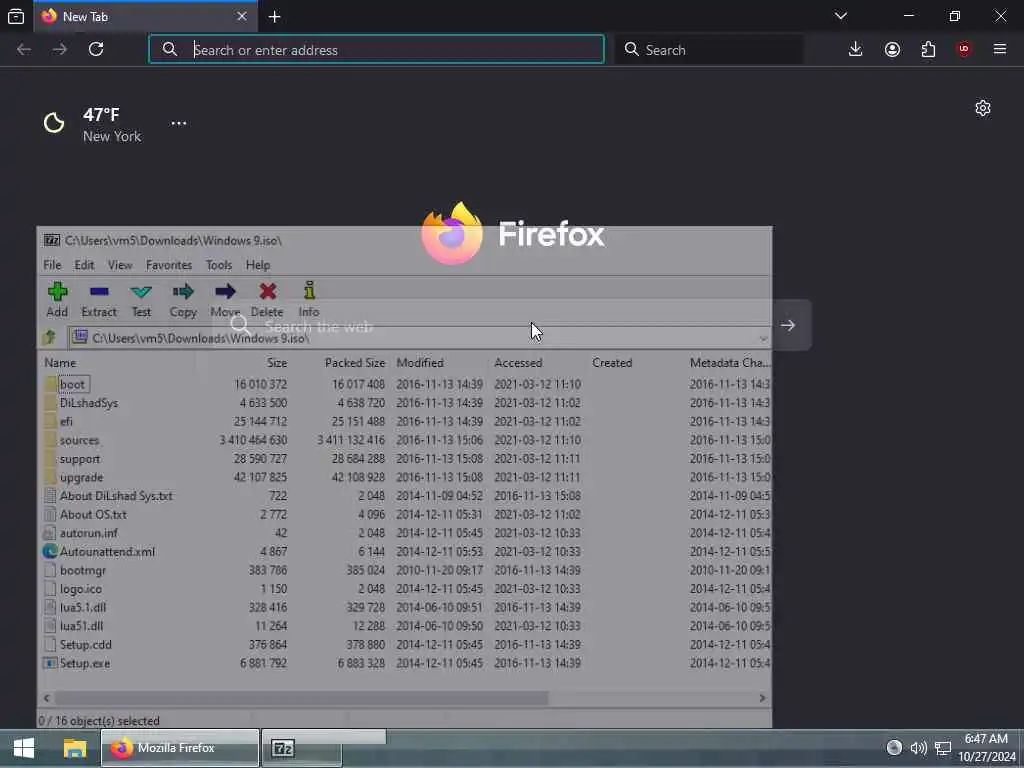
Task: Close the New Tab tab
Action: point(242,16)
